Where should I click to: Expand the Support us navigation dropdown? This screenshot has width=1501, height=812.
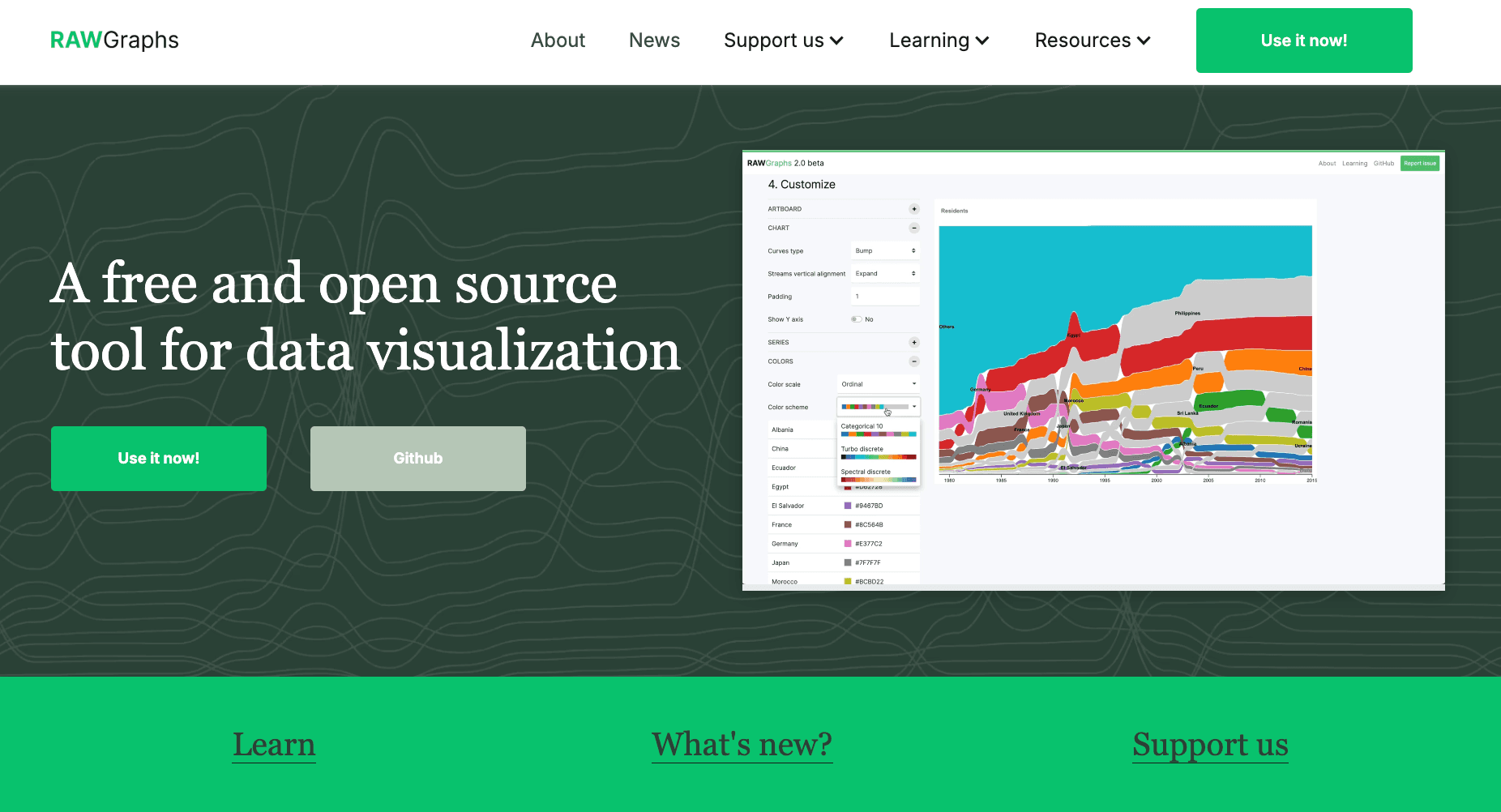pos(784,41)
